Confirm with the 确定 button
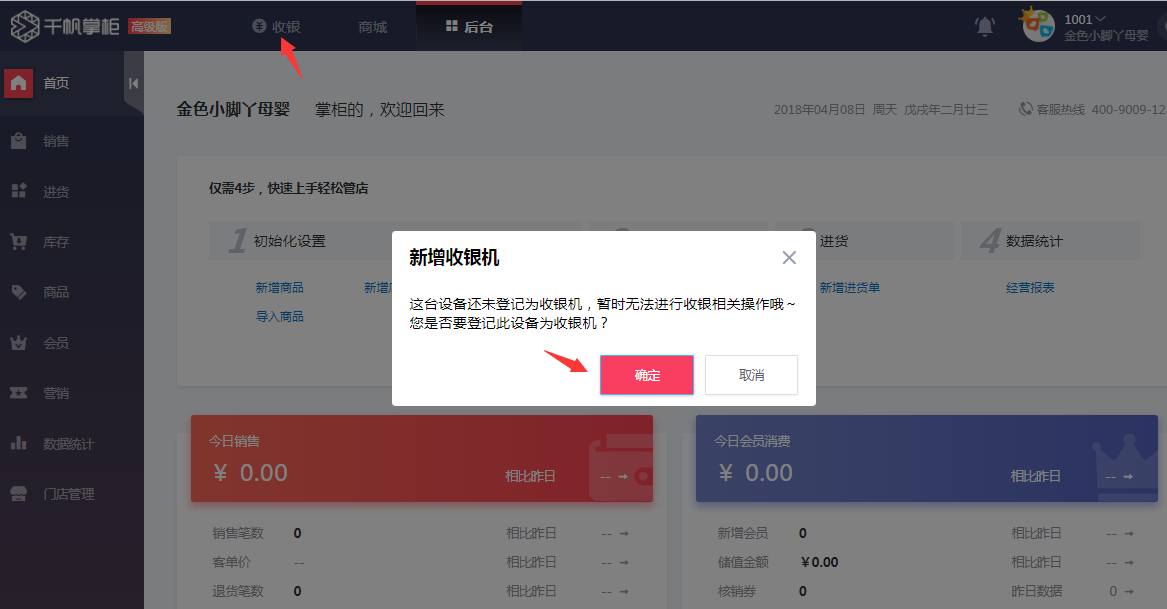The width and height of the screenshot is (1167, 609). click(646, 375)
